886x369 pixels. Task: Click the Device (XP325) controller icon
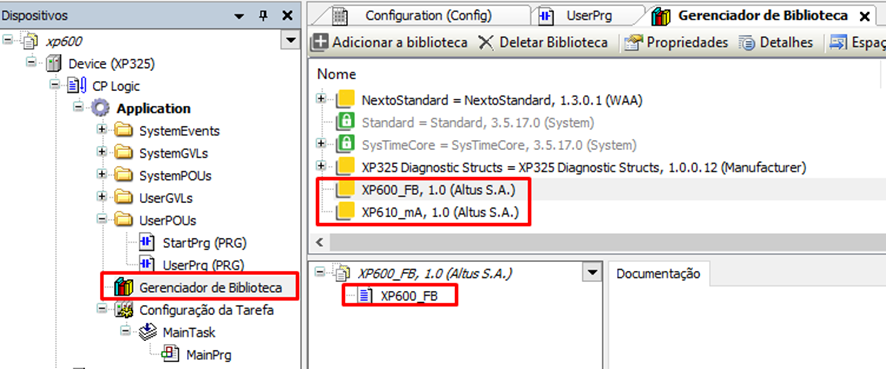pyautogui.click(x=53, y=64)
